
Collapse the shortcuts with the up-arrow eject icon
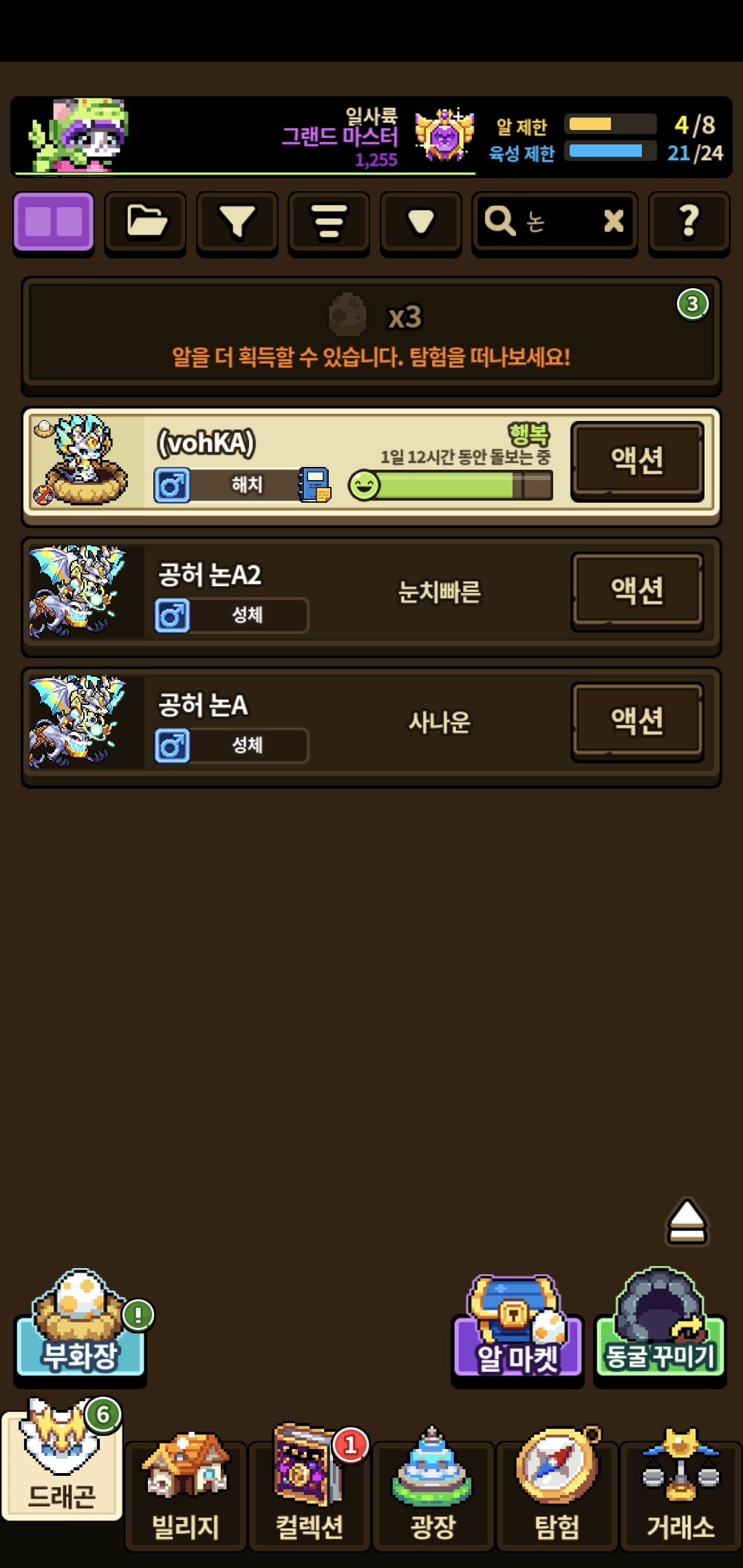coord(687,1222)
